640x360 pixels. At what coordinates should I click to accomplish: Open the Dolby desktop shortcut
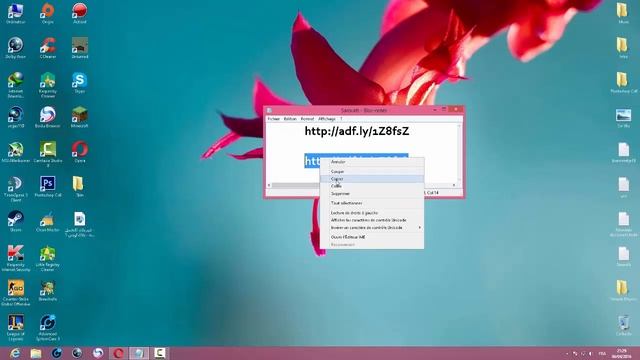[x=16, y=48]
